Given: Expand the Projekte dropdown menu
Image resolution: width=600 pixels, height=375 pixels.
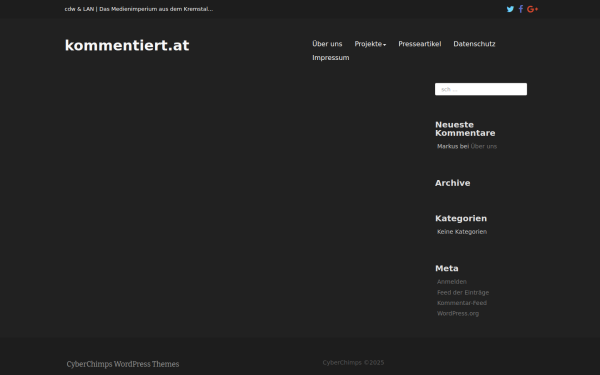Looking at the screenshot, I should (370, 44).
